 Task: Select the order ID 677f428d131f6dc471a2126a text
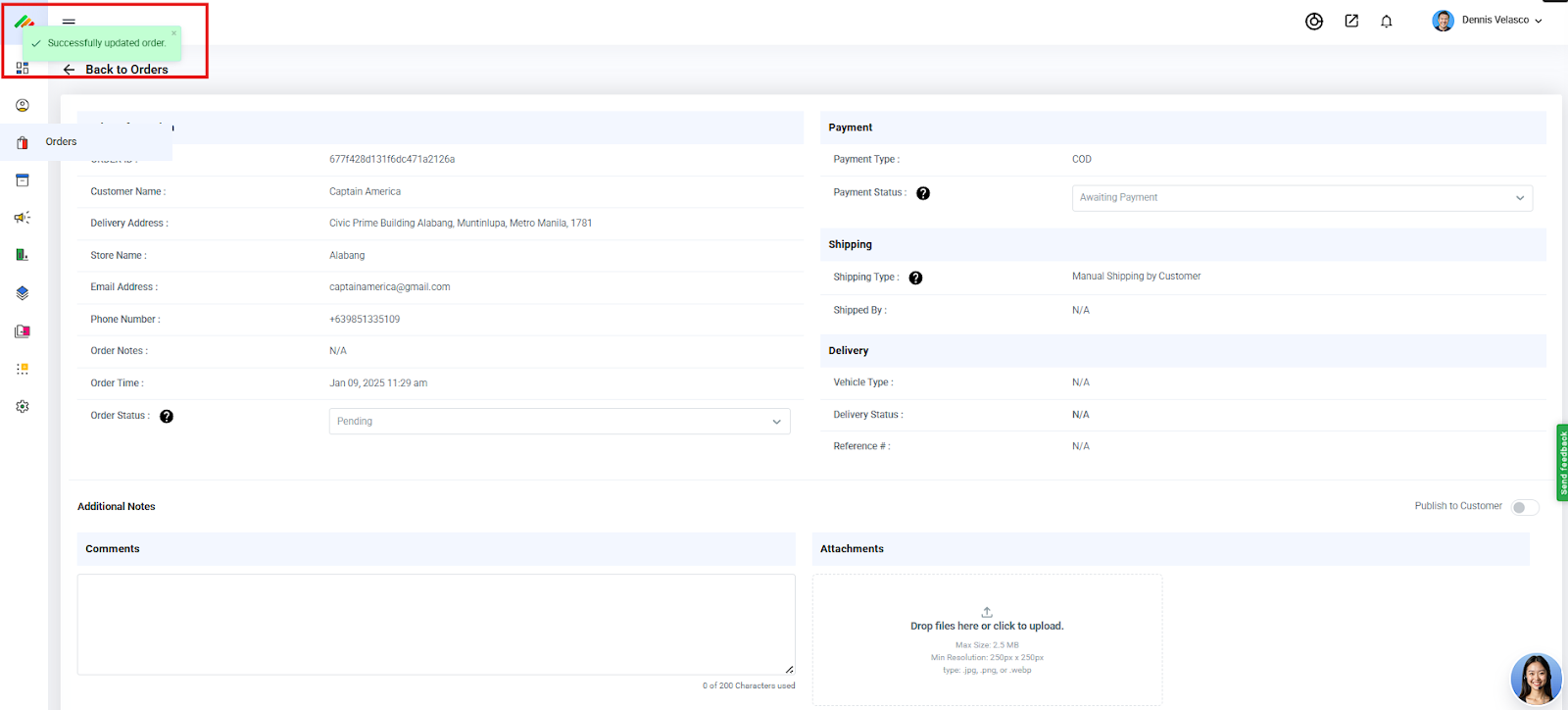pos(392,159)
